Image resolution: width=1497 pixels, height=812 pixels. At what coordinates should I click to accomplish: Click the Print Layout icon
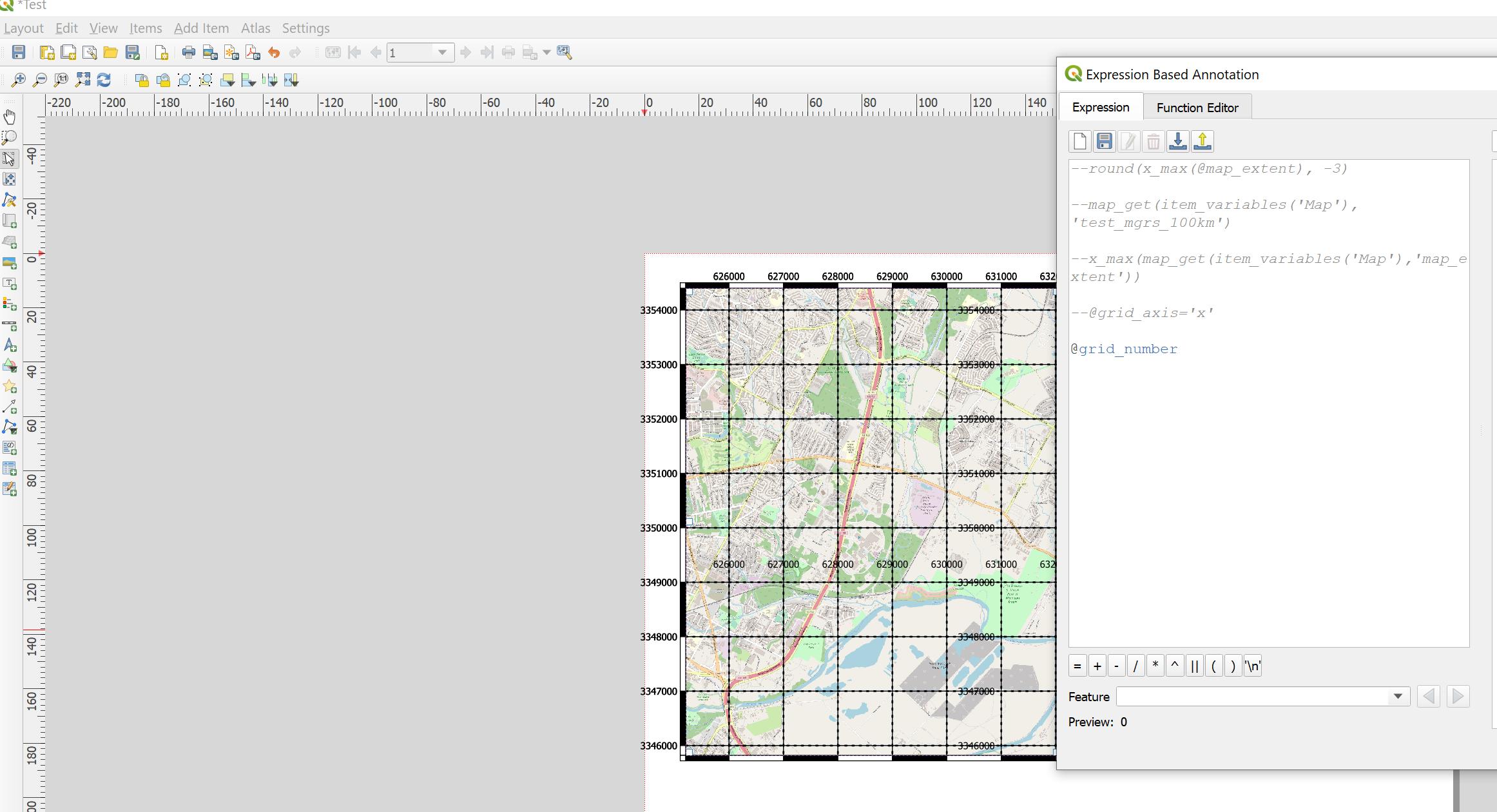point(188,53)
